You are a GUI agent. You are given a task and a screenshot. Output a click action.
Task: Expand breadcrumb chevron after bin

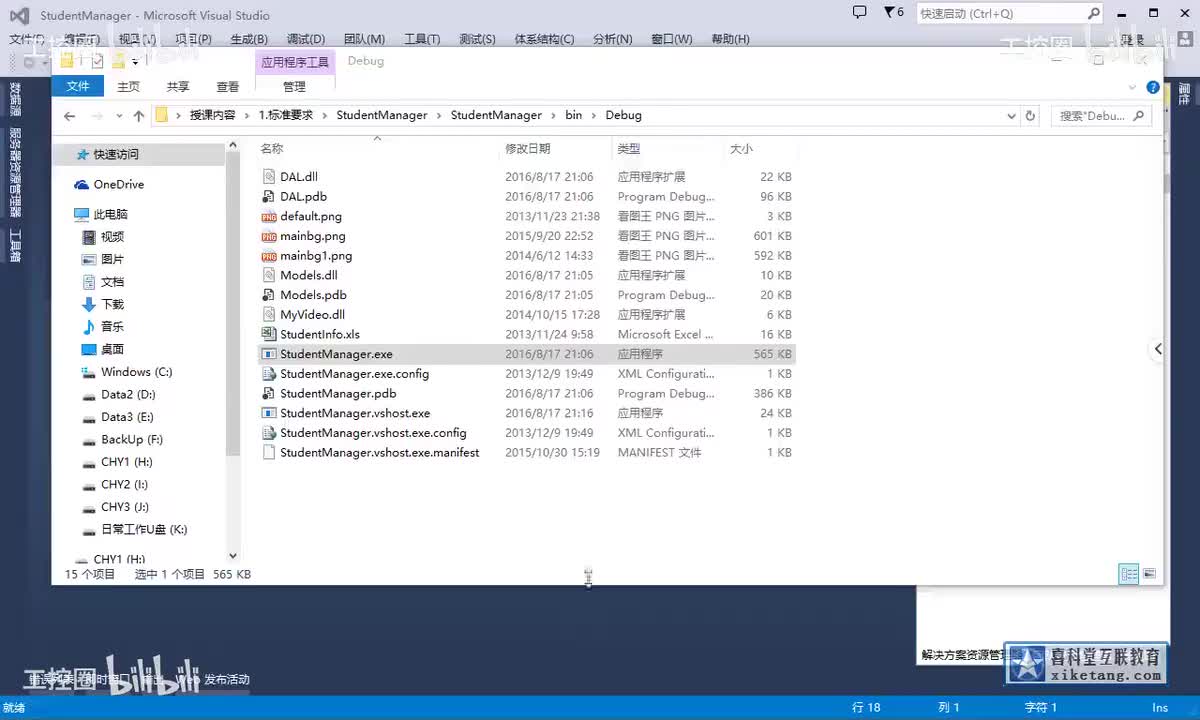[593, 115]
